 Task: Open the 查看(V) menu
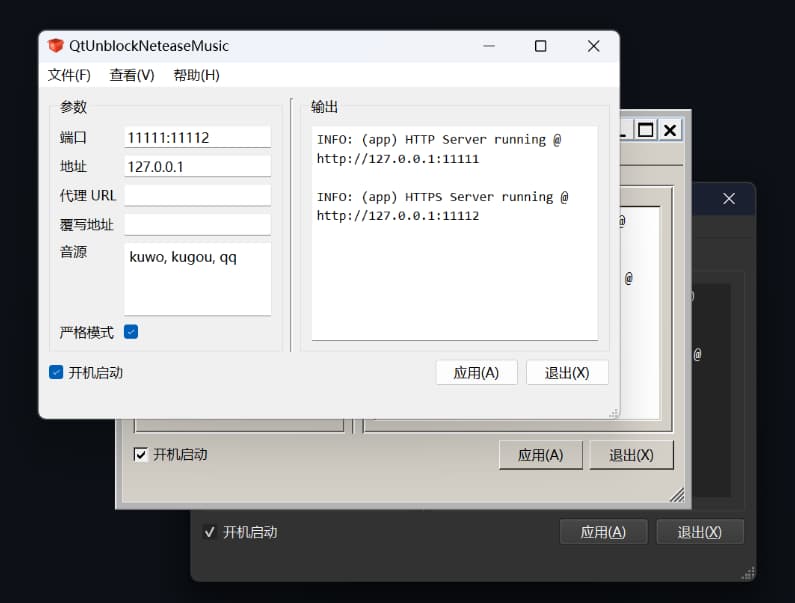132,75
